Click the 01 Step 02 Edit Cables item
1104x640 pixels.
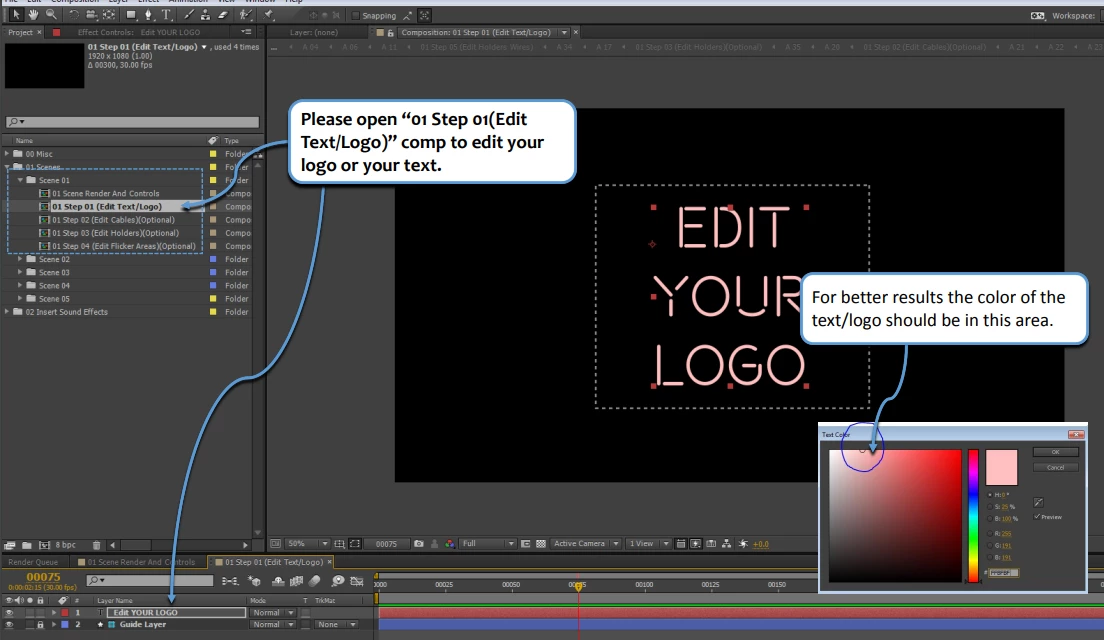coord(113,220)
